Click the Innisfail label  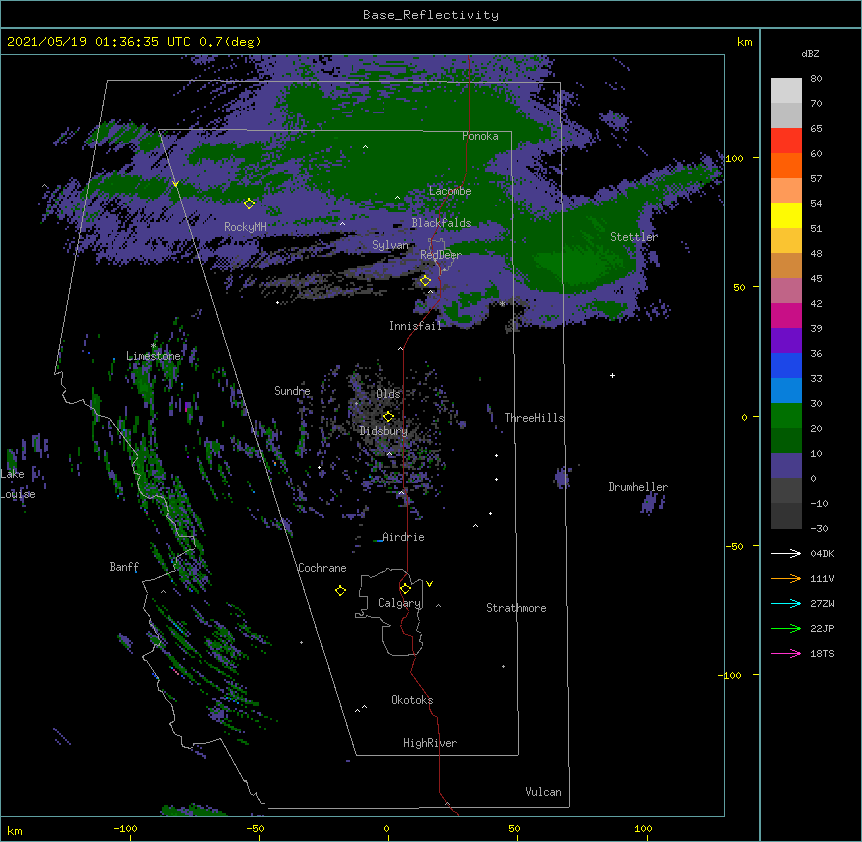415,326
